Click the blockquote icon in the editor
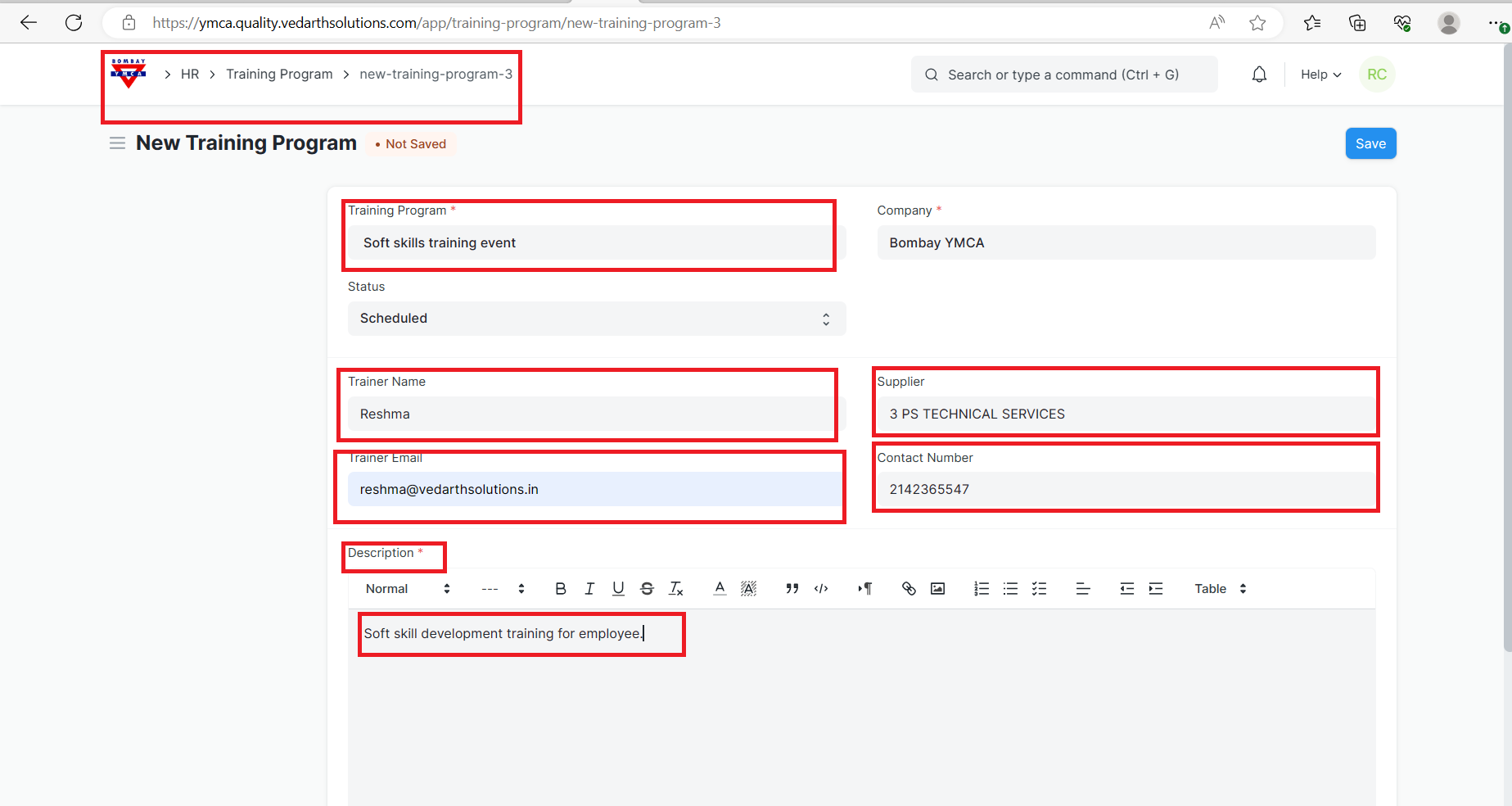 point(792,589)
